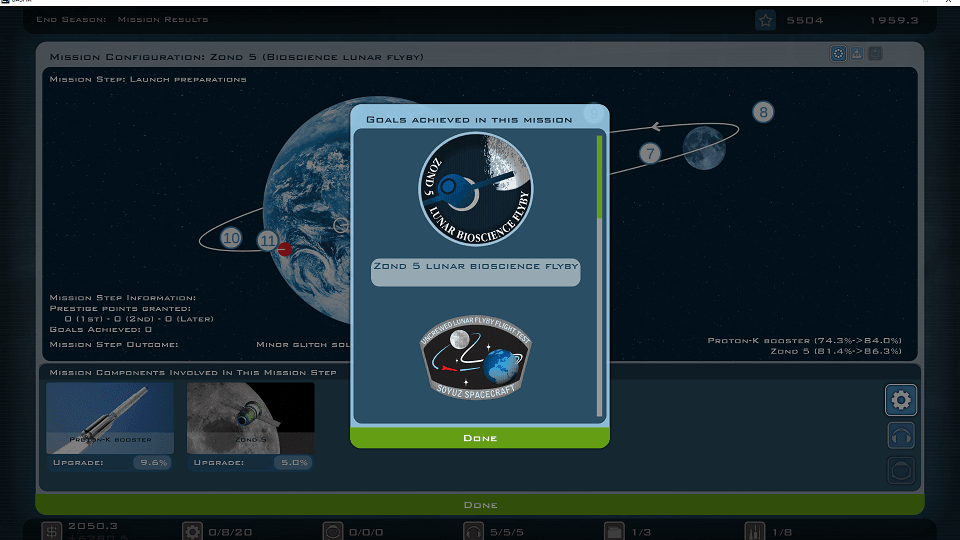
Task: Click the Zond 5 reliability increase readout
Action: click(836, 351)
